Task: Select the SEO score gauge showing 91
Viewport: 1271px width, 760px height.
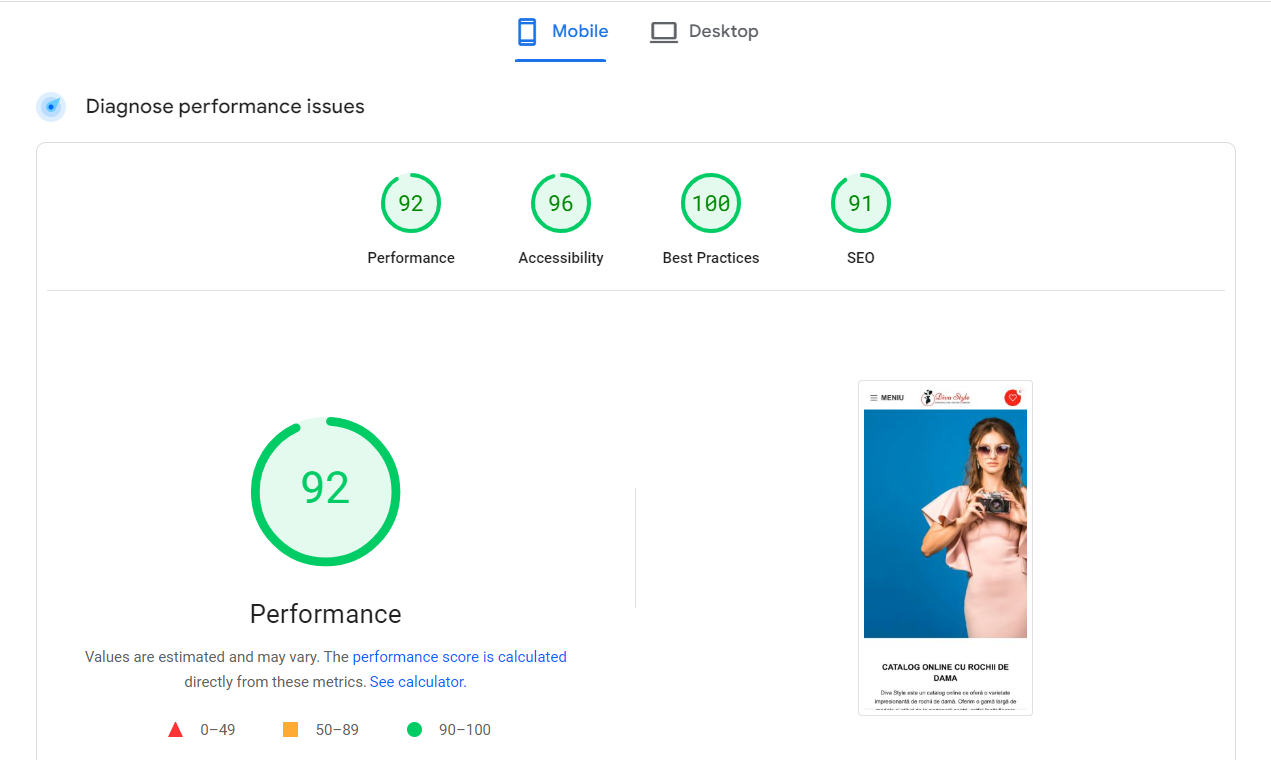Action: tap(860, 202)
